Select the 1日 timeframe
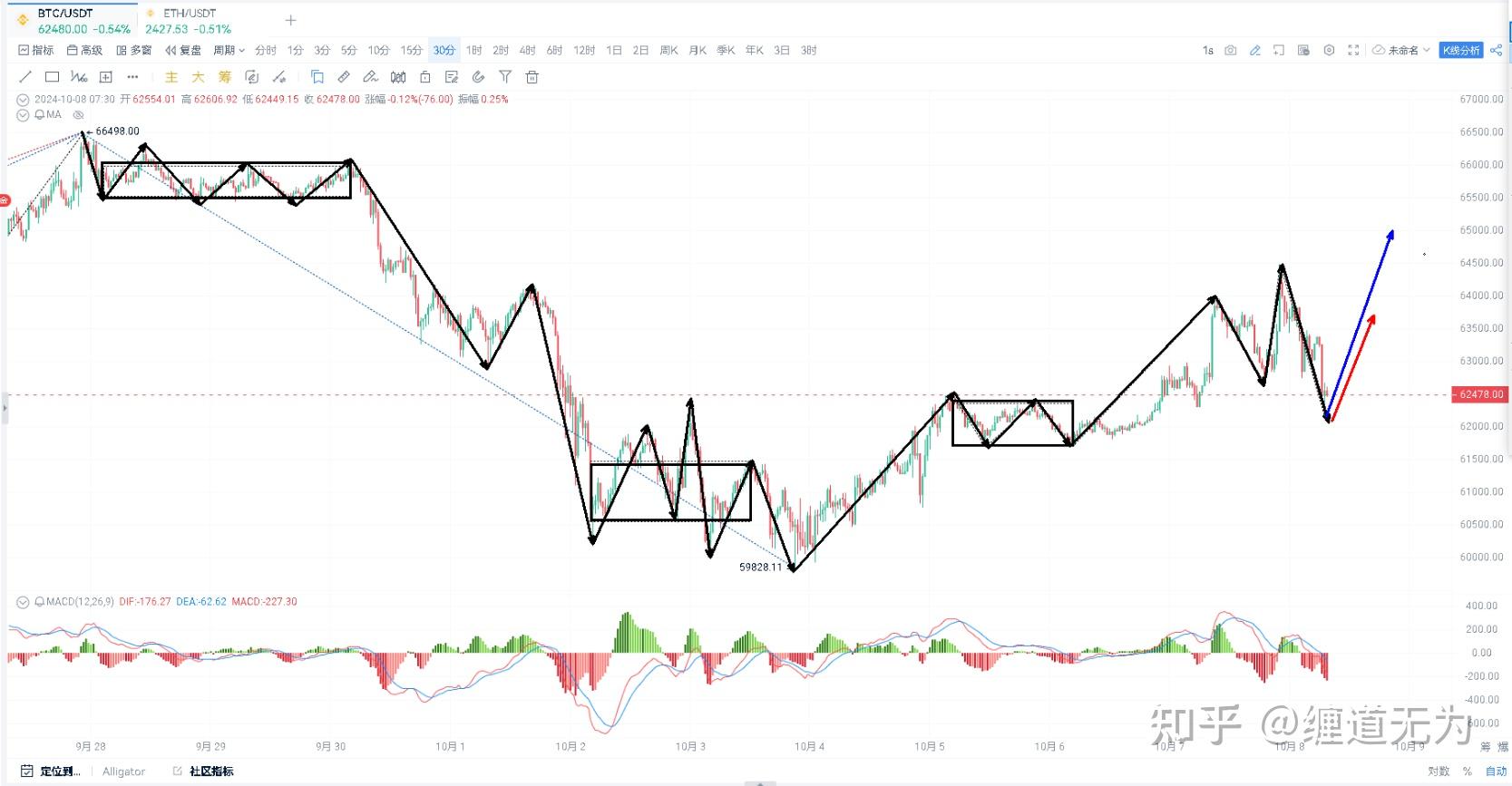This screenshot has width=1512, height=786. 614,51
